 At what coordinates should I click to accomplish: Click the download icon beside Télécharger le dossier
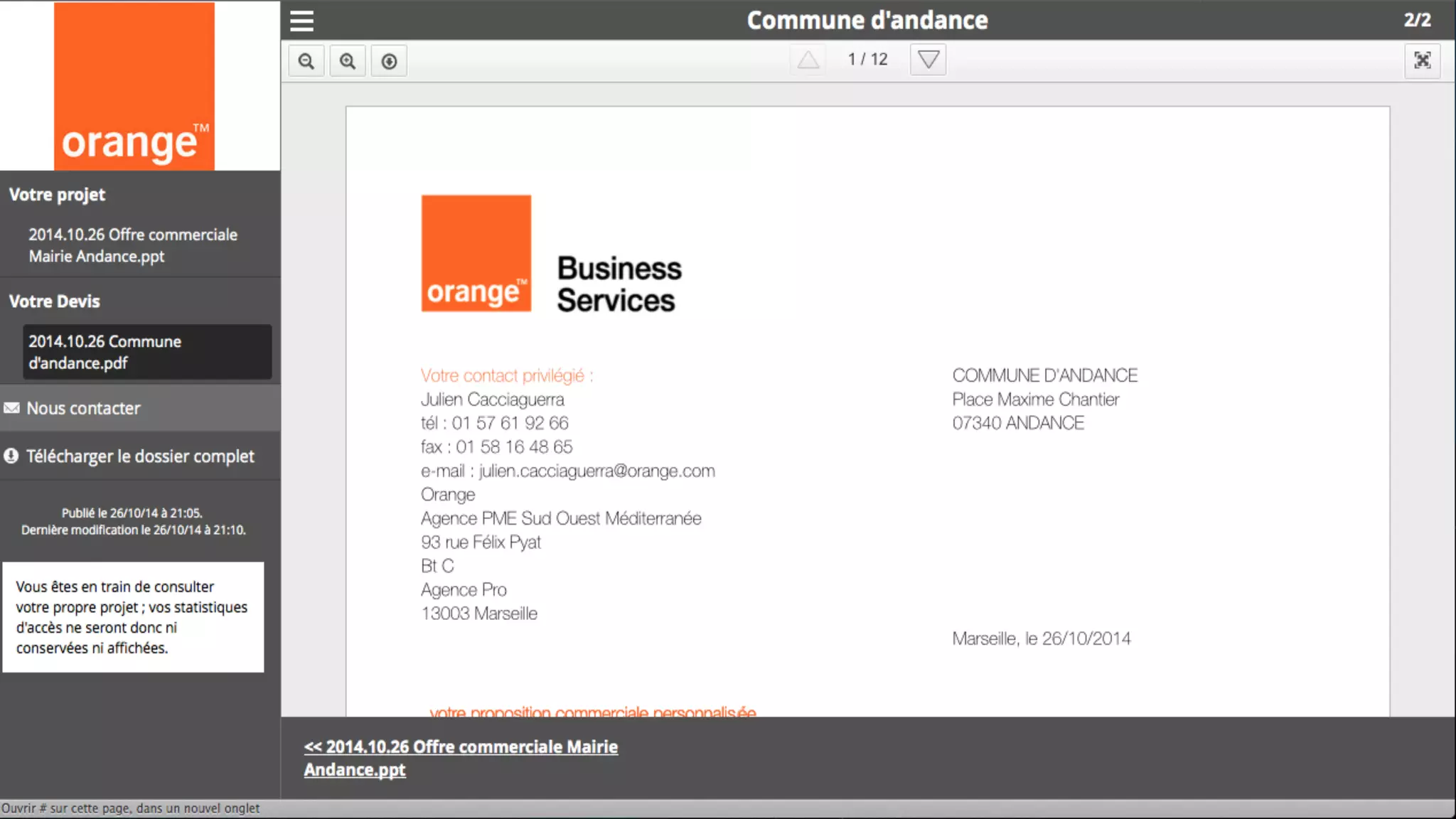pos(11,456)
